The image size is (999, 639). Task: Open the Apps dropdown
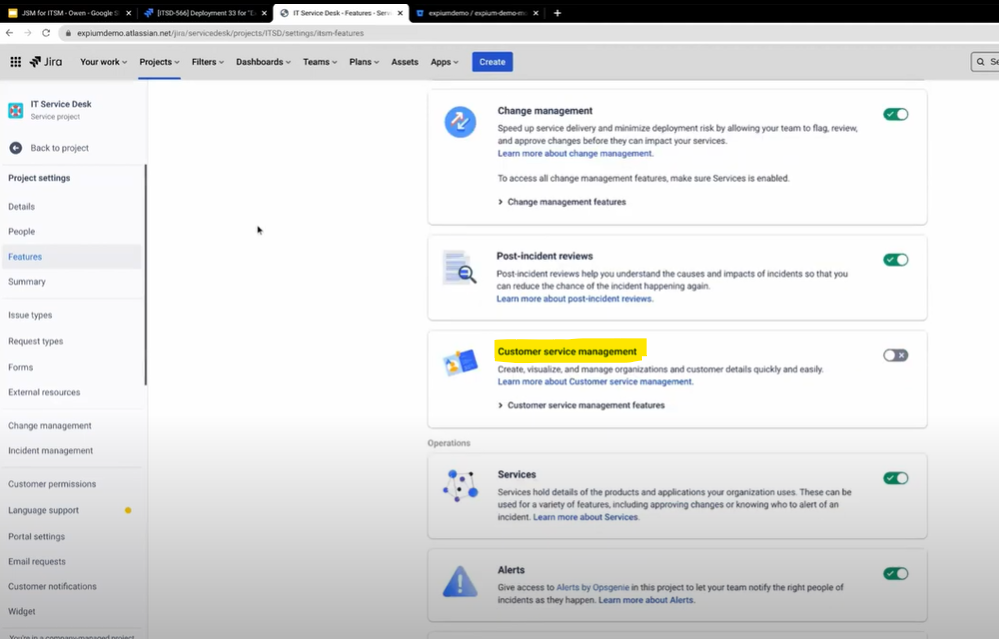(x=444, y=62)
